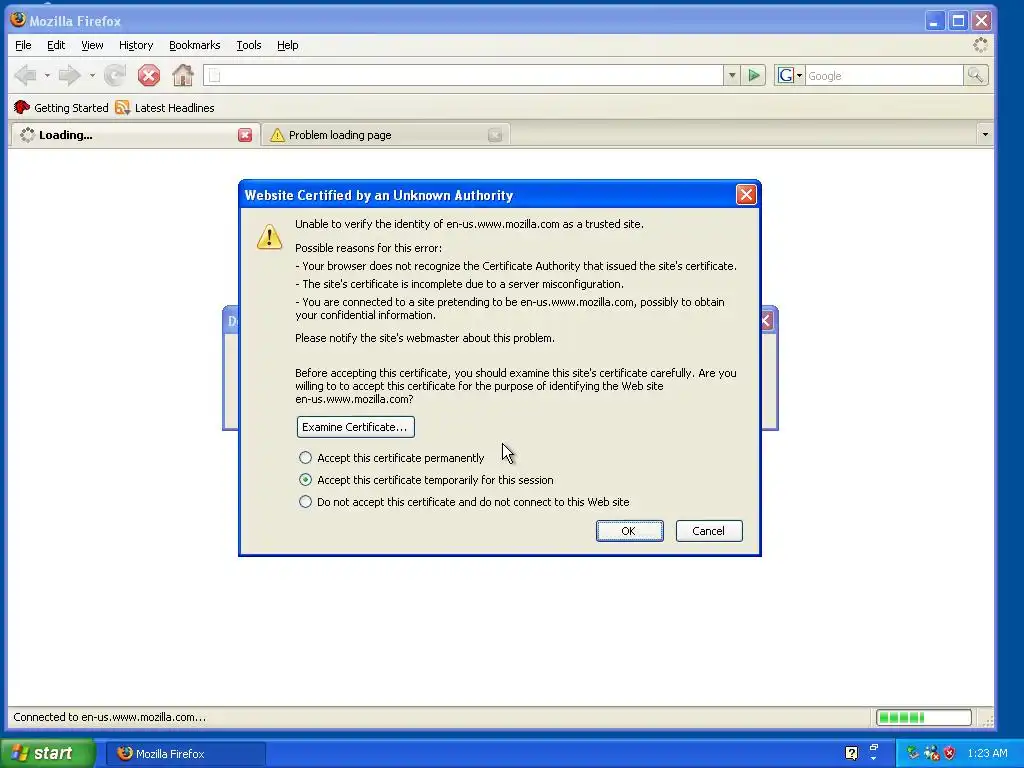Viewport: 1024px width, 768px height.
Task: Click status text Connected to en-us.www.mozilla.com
Action: click(109, 717)
